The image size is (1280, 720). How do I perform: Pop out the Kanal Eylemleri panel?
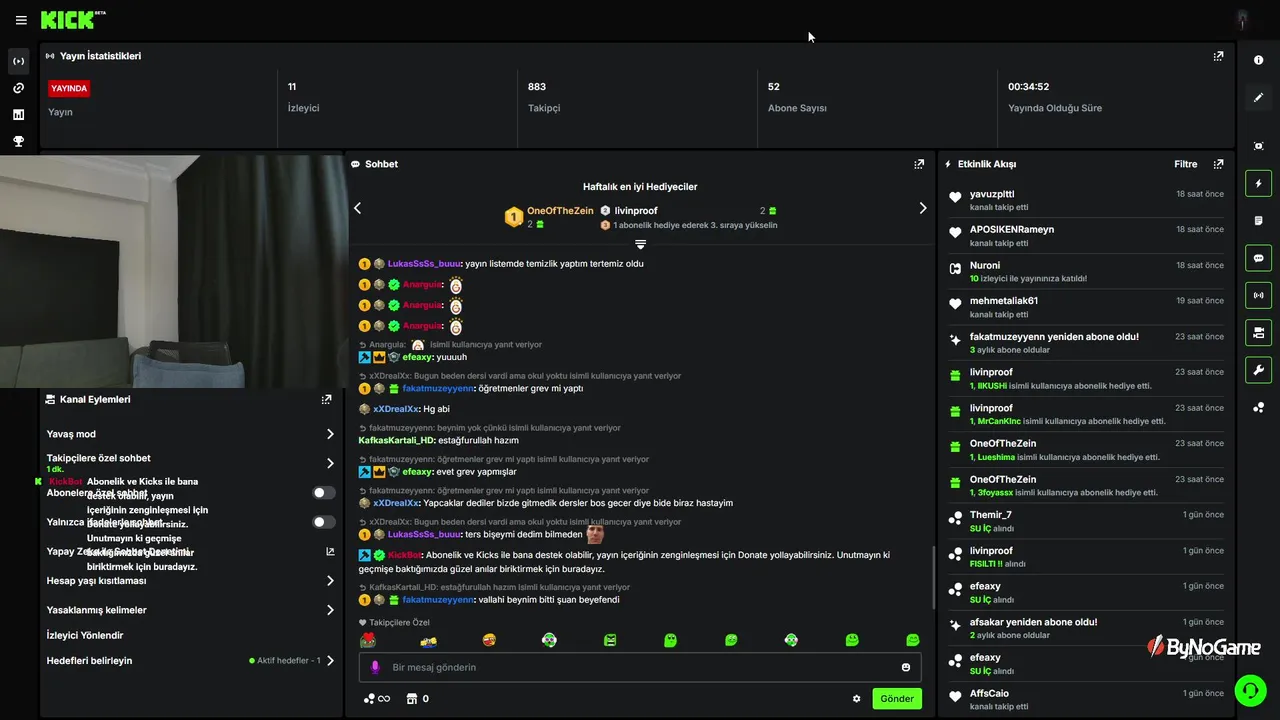pyautogui.click(x=326, y=399)
